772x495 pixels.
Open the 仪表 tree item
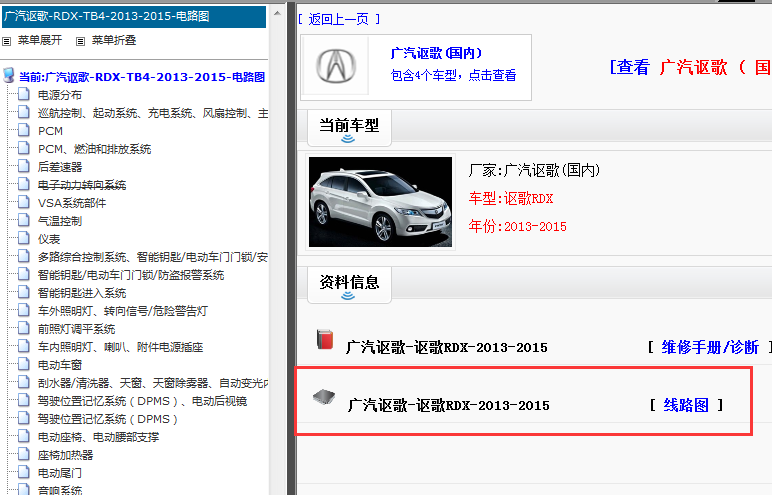49,239
